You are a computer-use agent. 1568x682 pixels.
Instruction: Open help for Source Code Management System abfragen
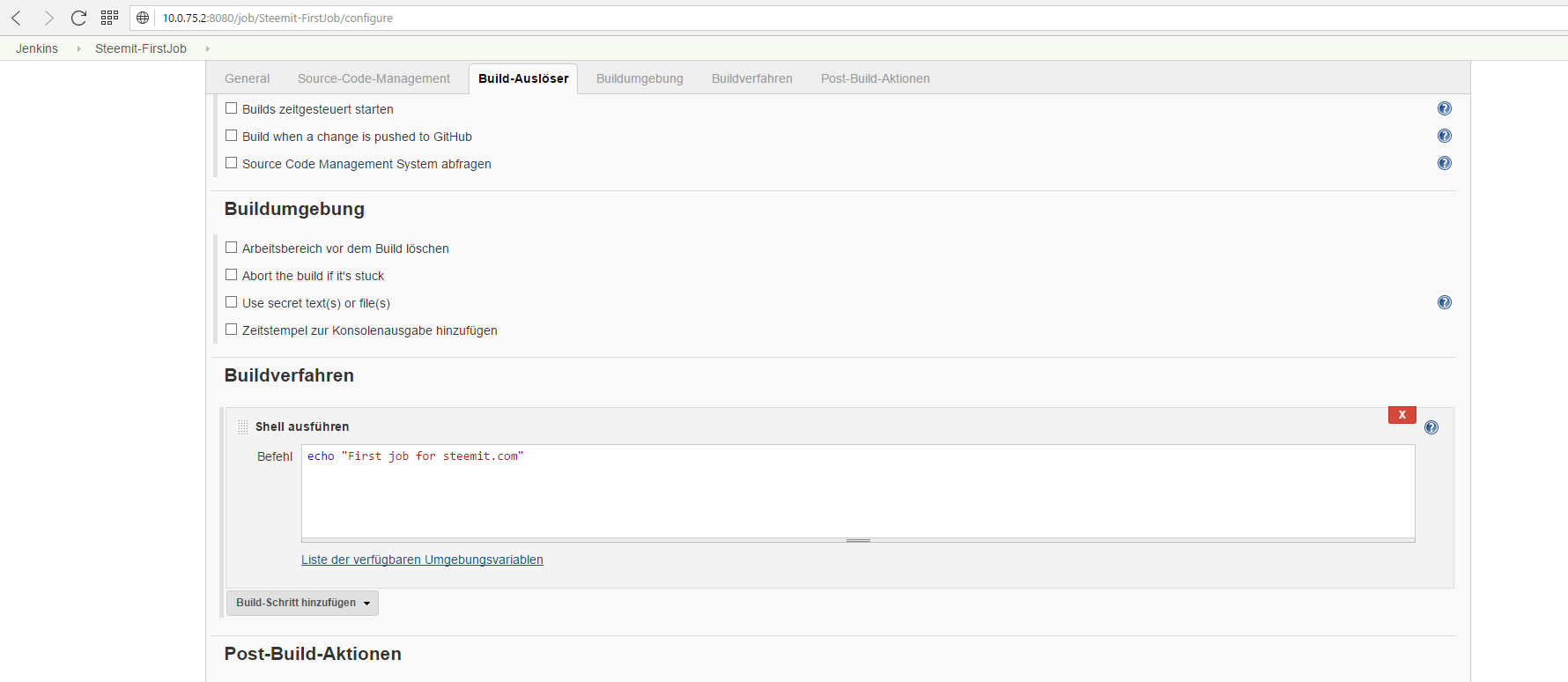[1445, 163]
